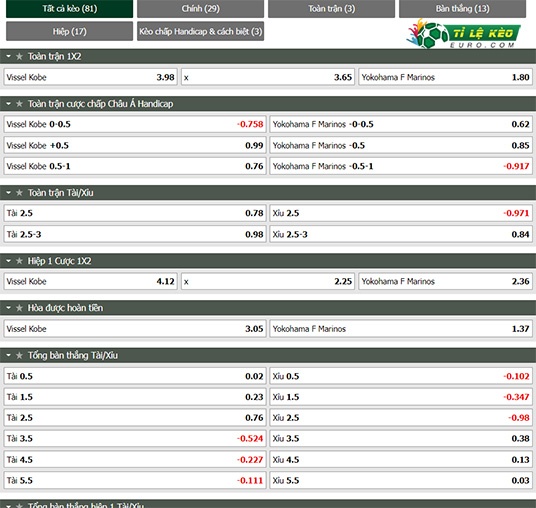Star the Toàn trận 1X2 section

tap(19, 56)
